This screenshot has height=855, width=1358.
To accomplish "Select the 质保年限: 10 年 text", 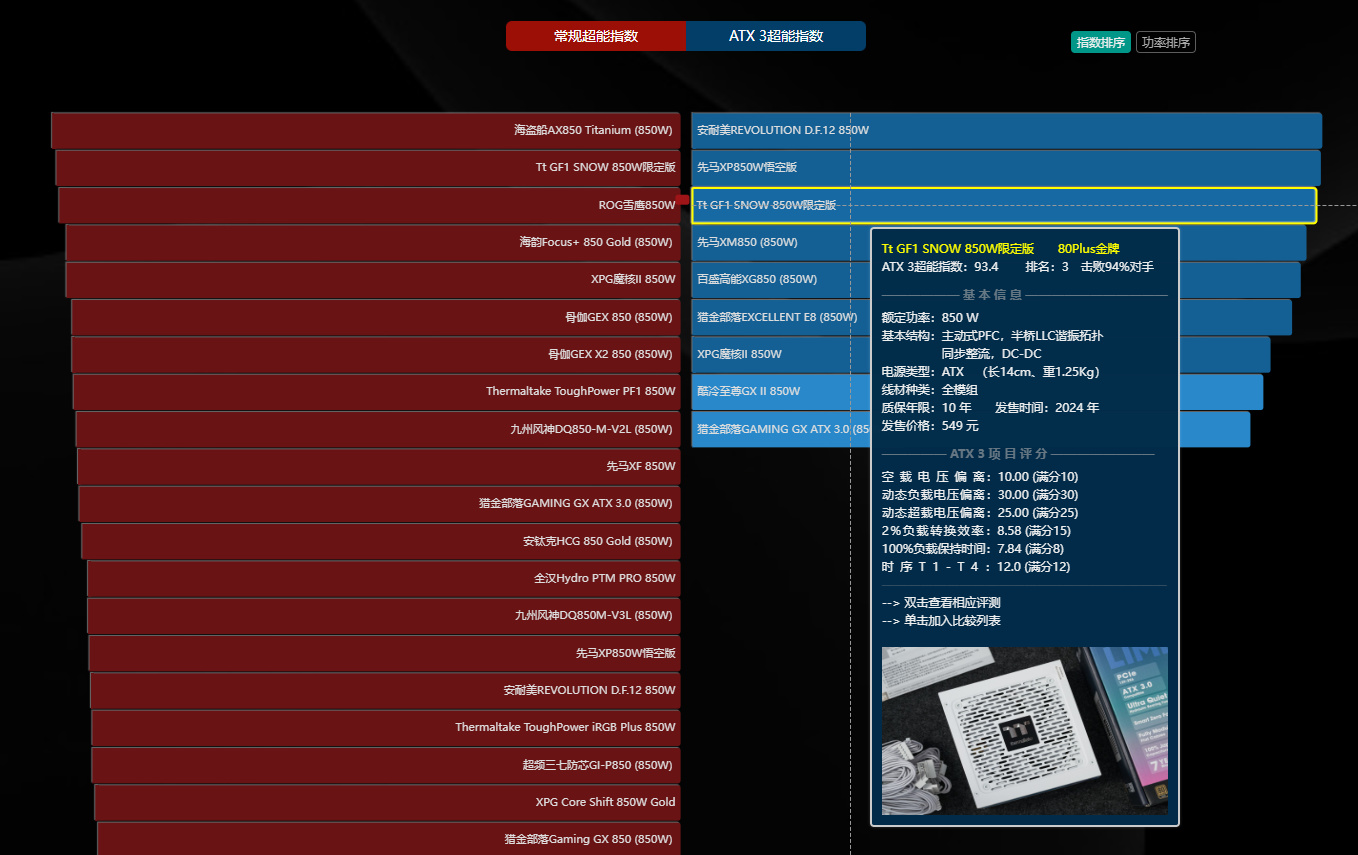I will tap(926, 408).
